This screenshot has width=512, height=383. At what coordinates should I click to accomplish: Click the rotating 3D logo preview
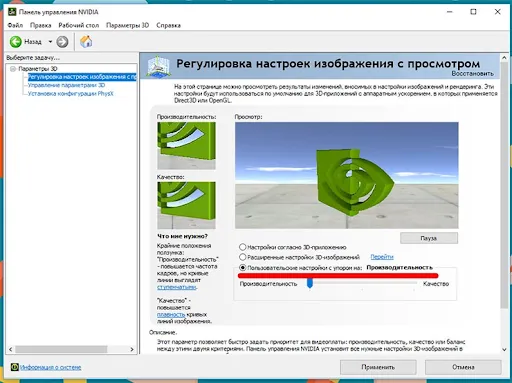click(347, 175)
